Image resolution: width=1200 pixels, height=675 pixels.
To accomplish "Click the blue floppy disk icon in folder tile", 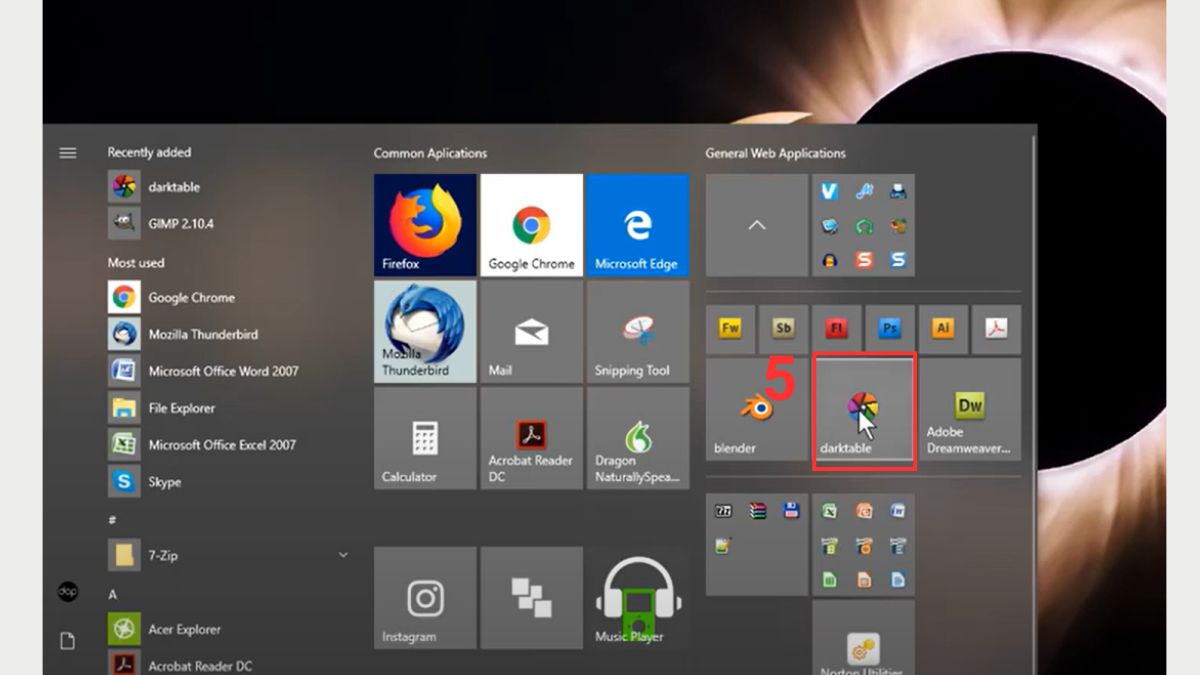I will coord(791,511).
